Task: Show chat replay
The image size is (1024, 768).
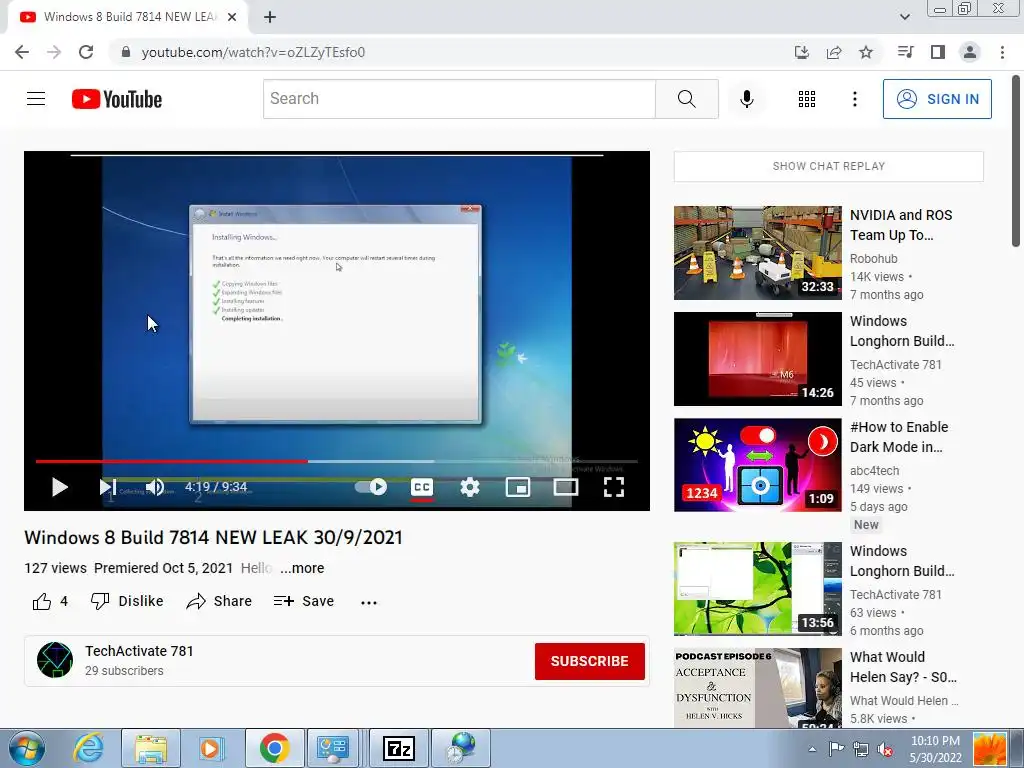Action: [829, 167]
